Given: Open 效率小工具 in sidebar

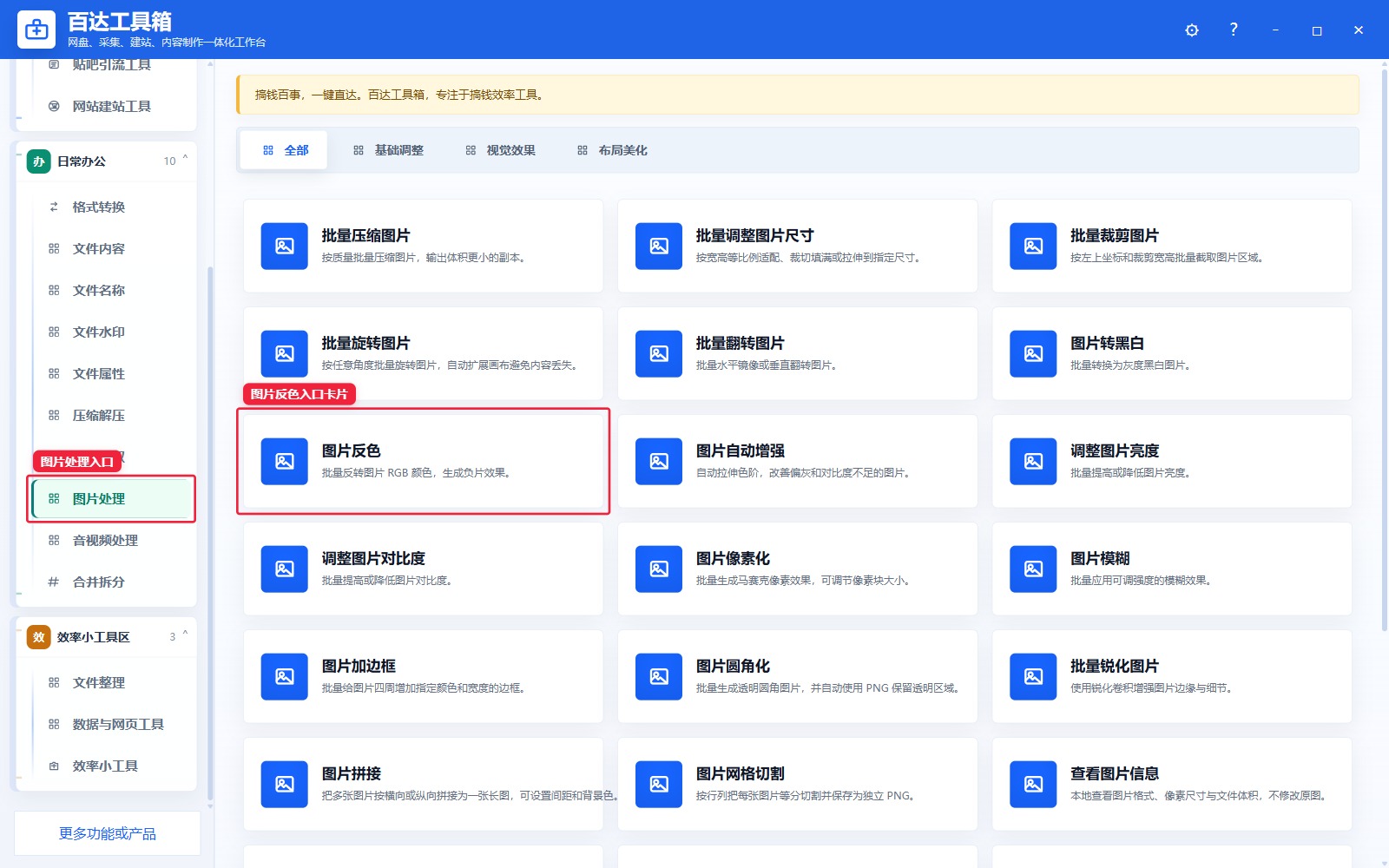Looking at the screenshot, I should point(111,766).
